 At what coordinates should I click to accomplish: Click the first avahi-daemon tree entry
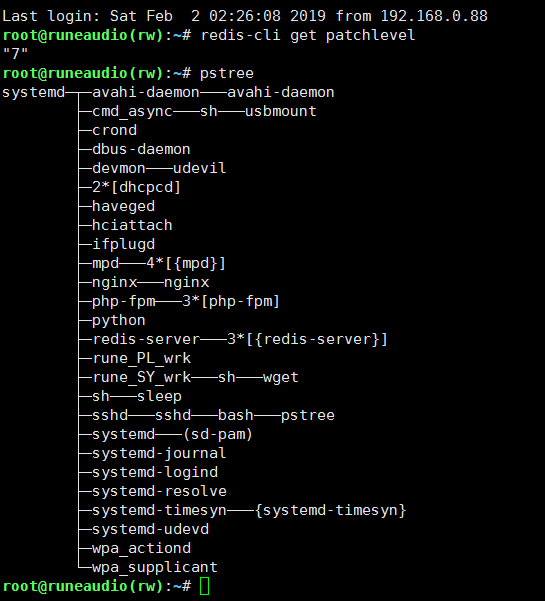[x=146, y=92]
